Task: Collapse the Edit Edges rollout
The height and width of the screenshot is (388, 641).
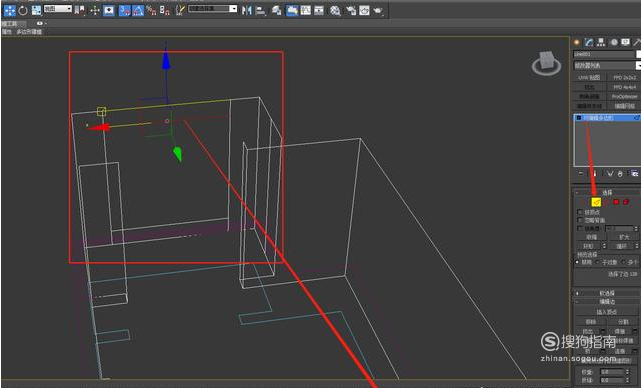Action: coord(607,302)
